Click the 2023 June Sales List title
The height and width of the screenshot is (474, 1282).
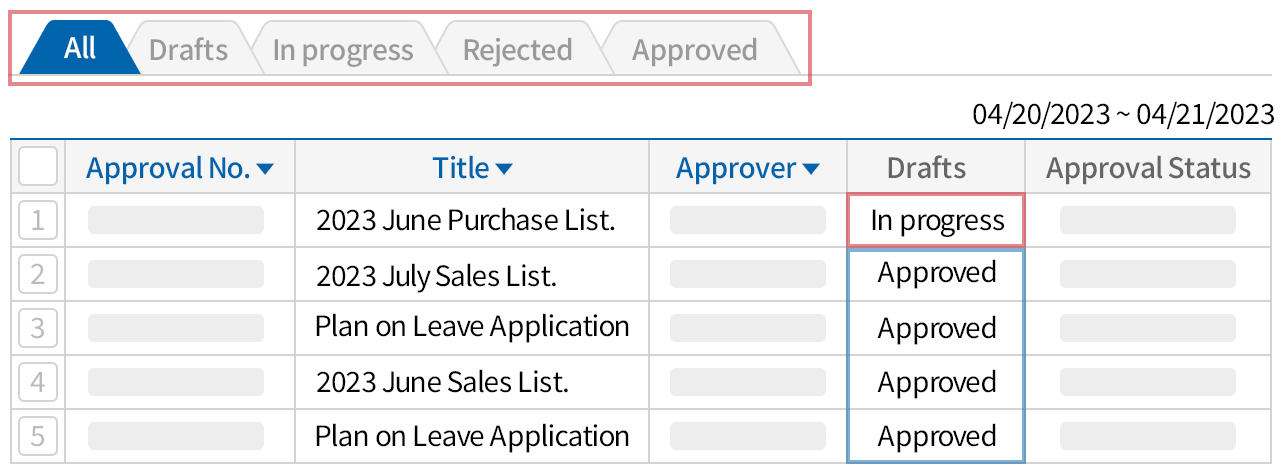pos(442,382)
